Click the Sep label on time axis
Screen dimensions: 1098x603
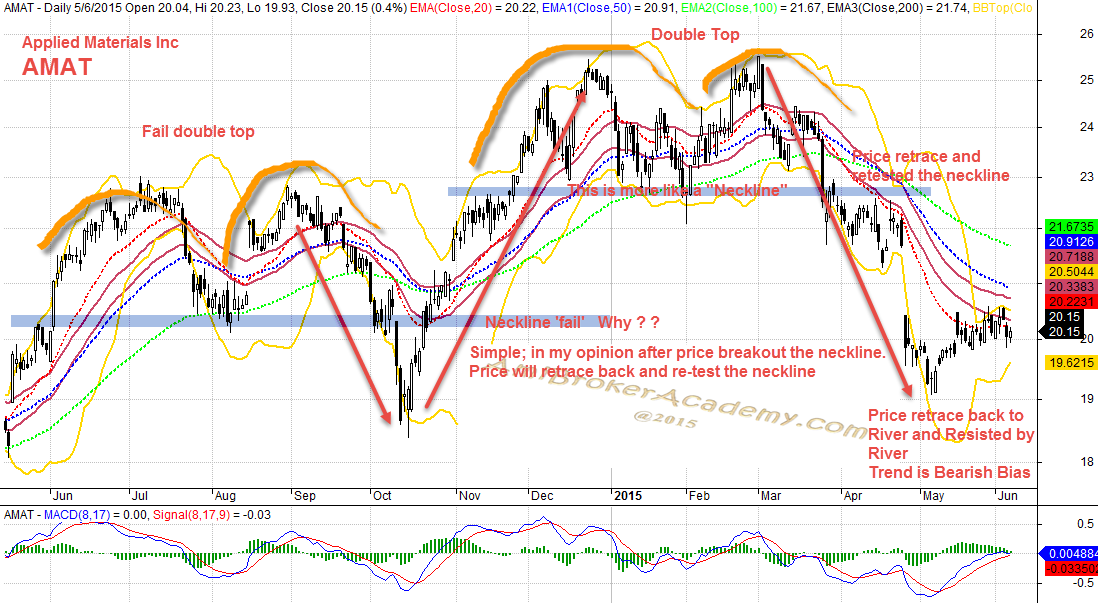coord(305,496)
